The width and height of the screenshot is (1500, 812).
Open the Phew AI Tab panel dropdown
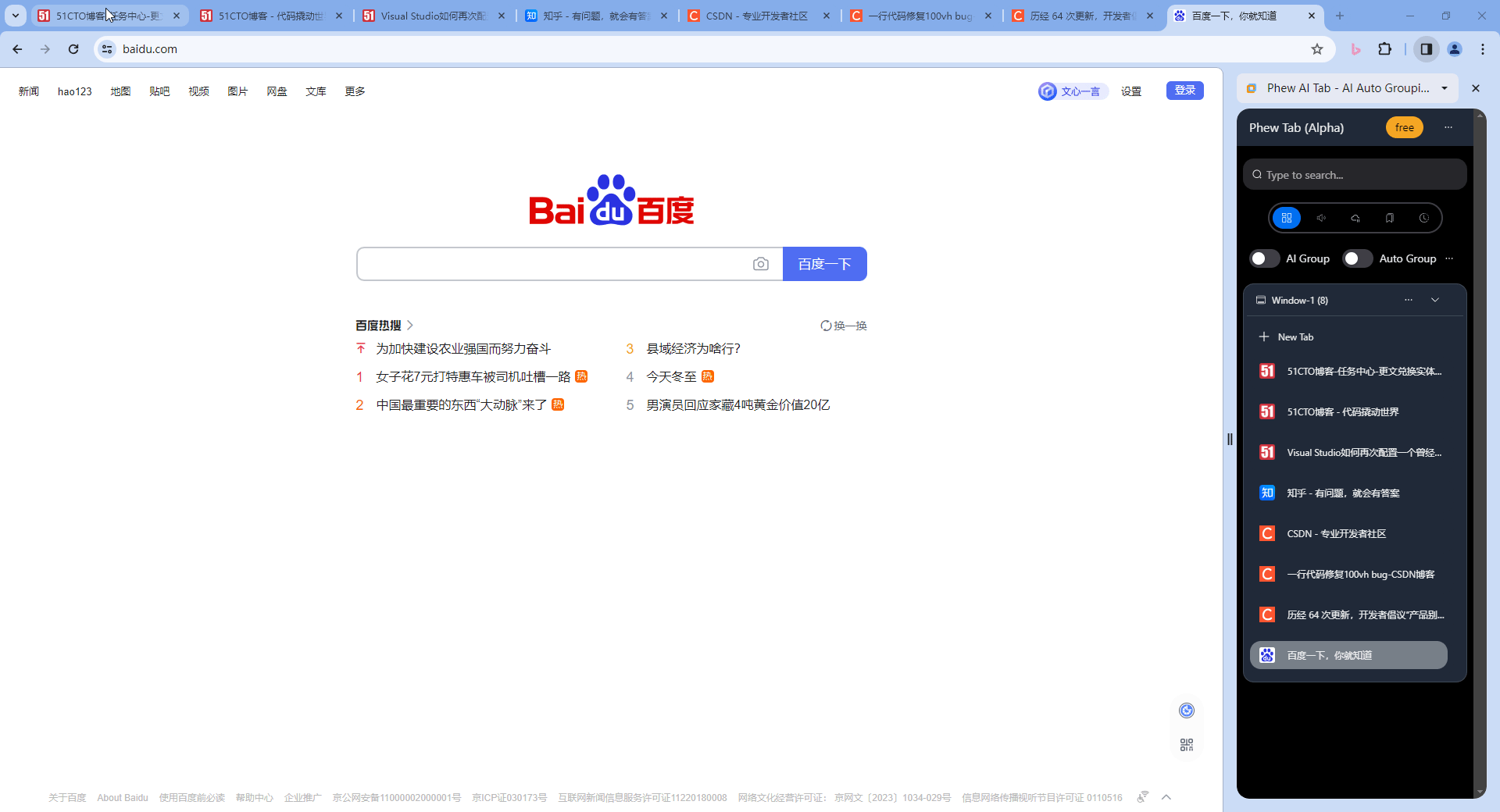[x=1445, y=87]
